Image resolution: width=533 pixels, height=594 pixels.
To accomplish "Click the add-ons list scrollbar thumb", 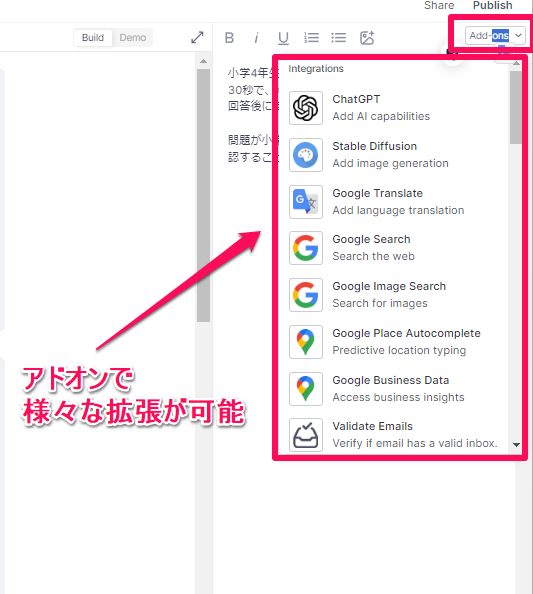I will (516, 108).
